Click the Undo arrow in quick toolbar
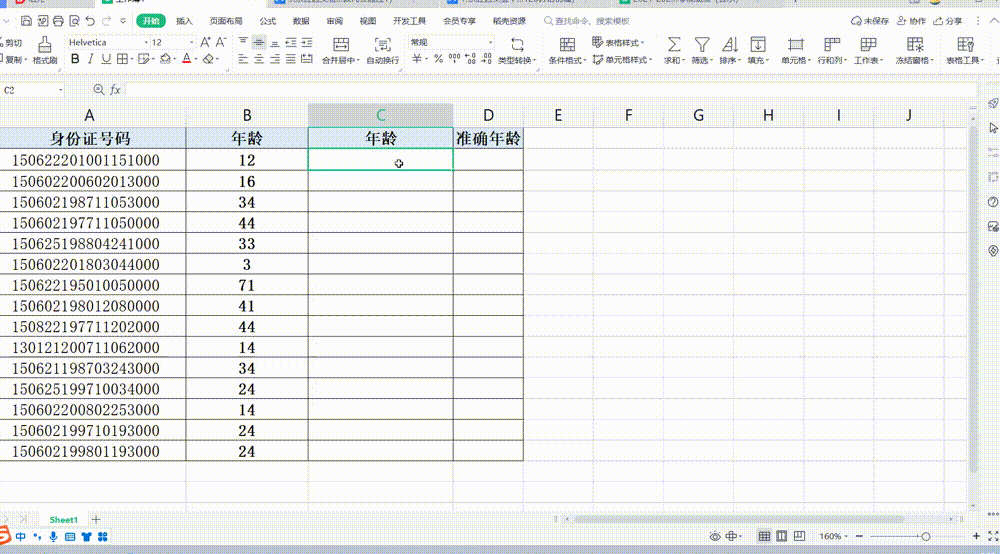 [x=91, y=21]
